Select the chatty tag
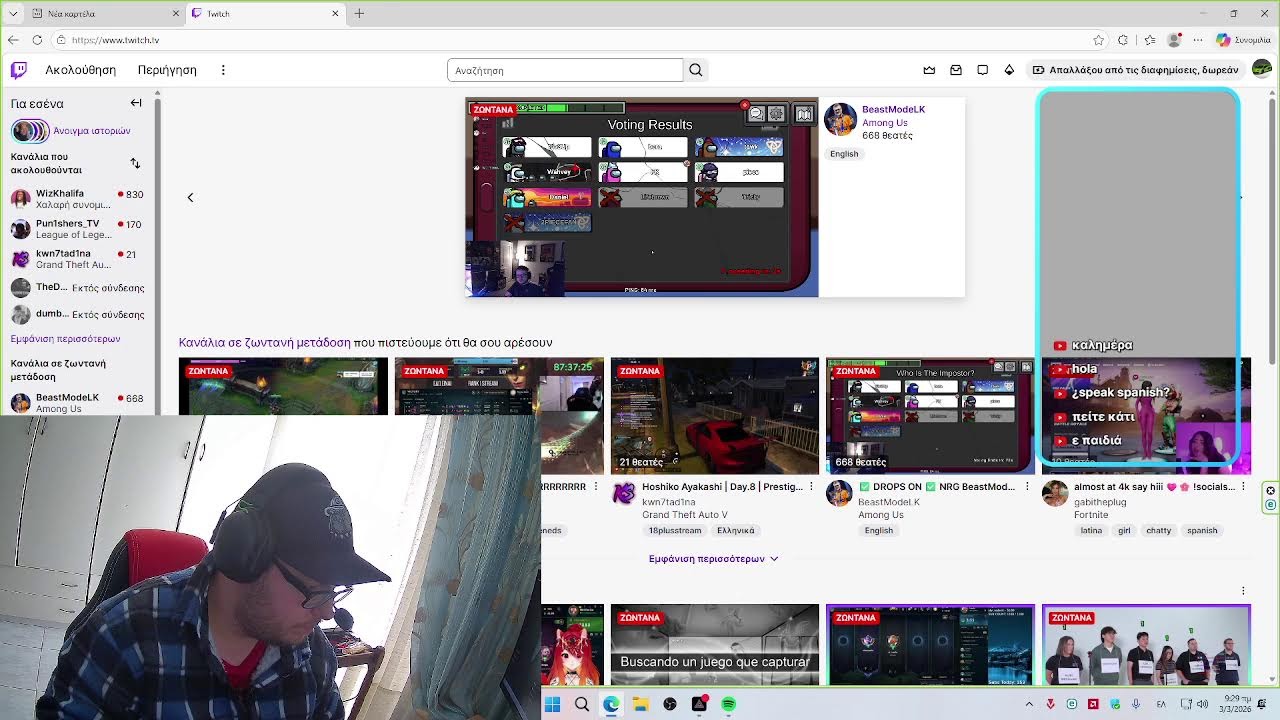 coord(1159,530)
